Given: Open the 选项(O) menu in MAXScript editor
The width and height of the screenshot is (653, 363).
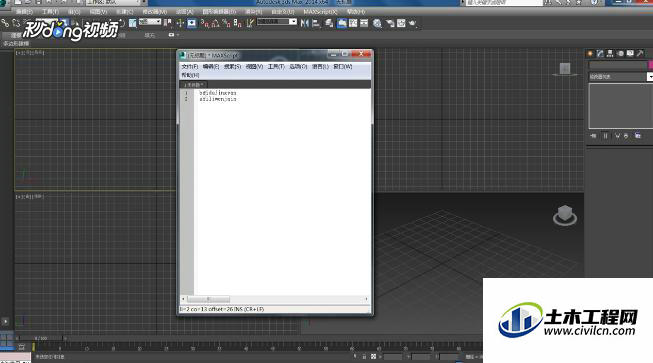Looking at the screenshot, I should coord(298,67).
